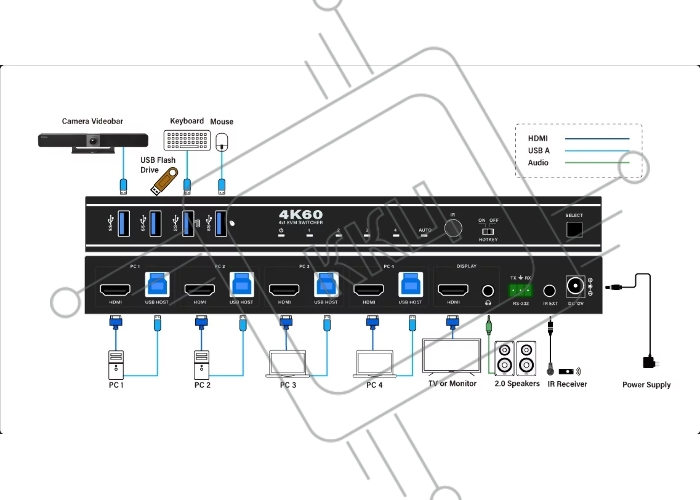The height and width of the screenshot is (500, 700).
Task: Click the round IR sensor on the front panel
Action: [x=453, y=228]
